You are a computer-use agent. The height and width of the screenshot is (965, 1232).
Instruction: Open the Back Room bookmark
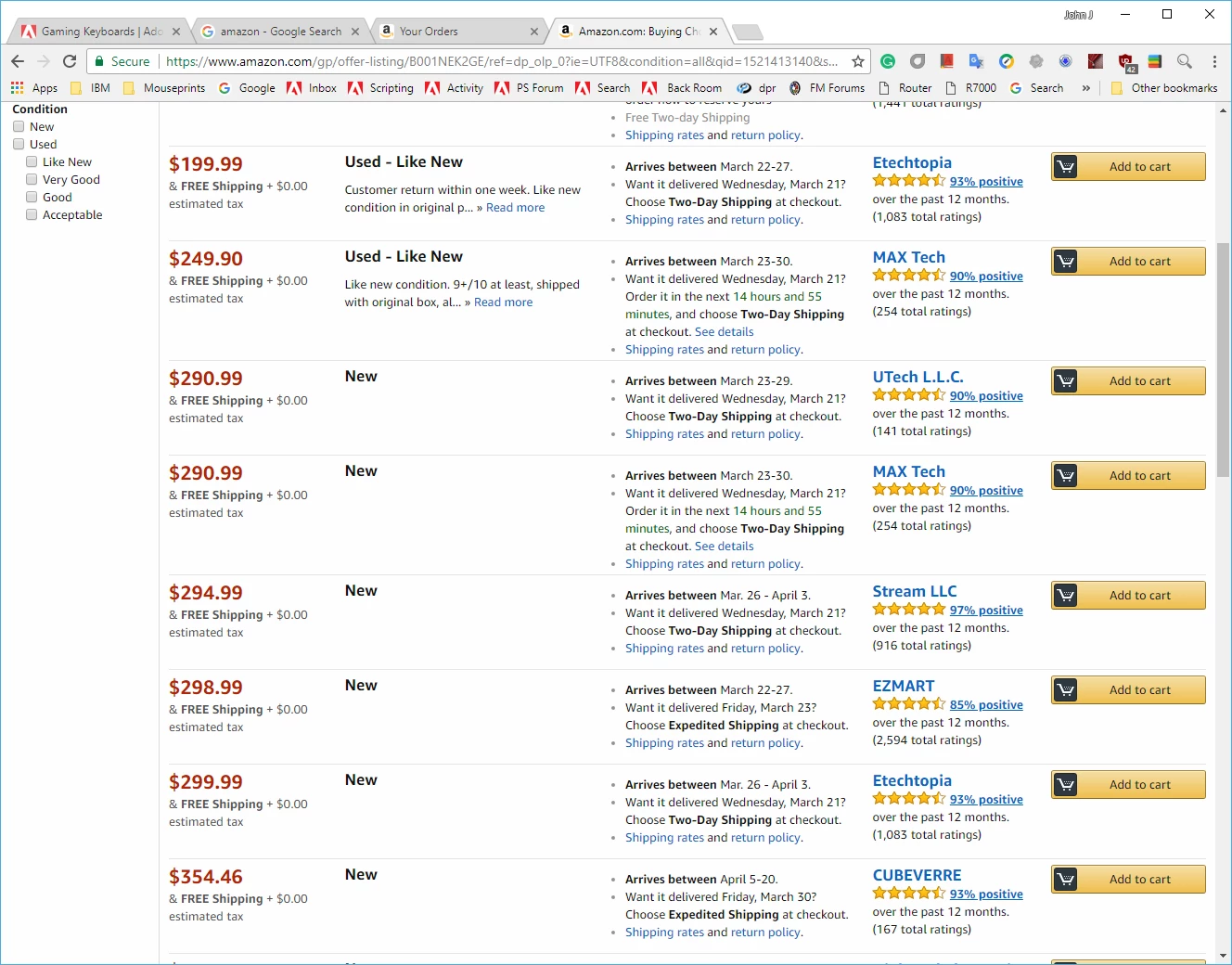coord(682,88)
